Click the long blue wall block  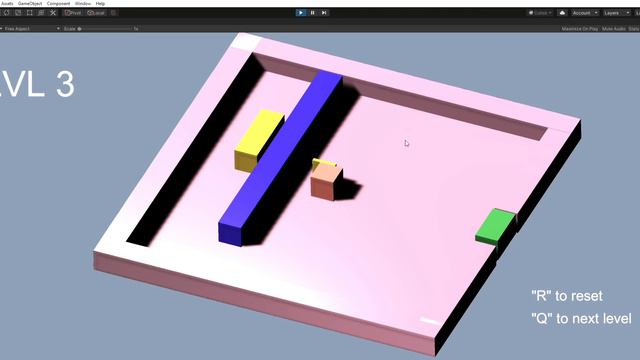point(280,158)
